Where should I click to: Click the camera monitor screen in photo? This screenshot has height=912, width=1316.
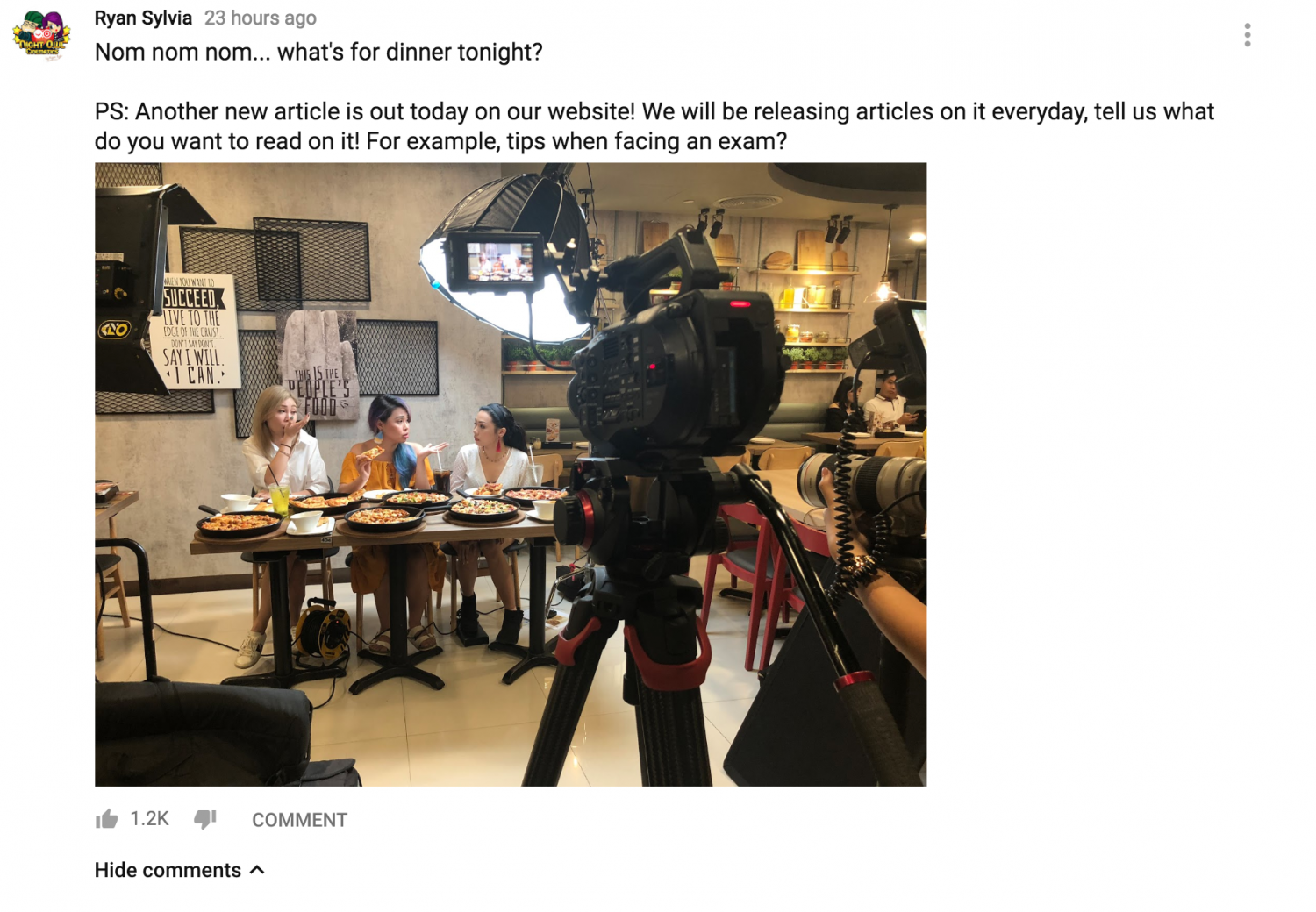pyautogui.click(x=499, y=261)
